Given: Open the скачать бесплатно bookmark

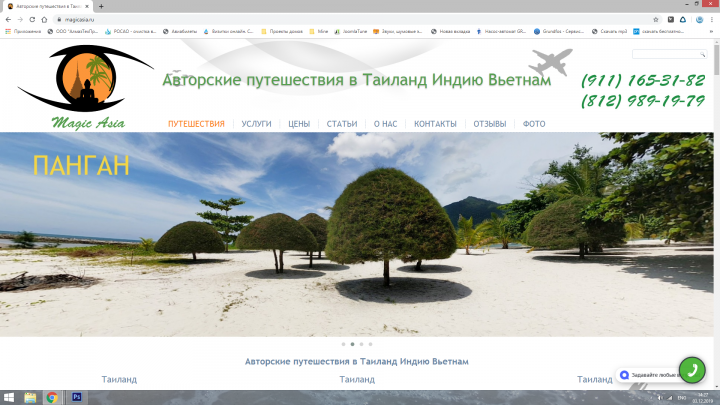Looking at the screenshot, I should point(658,32).
